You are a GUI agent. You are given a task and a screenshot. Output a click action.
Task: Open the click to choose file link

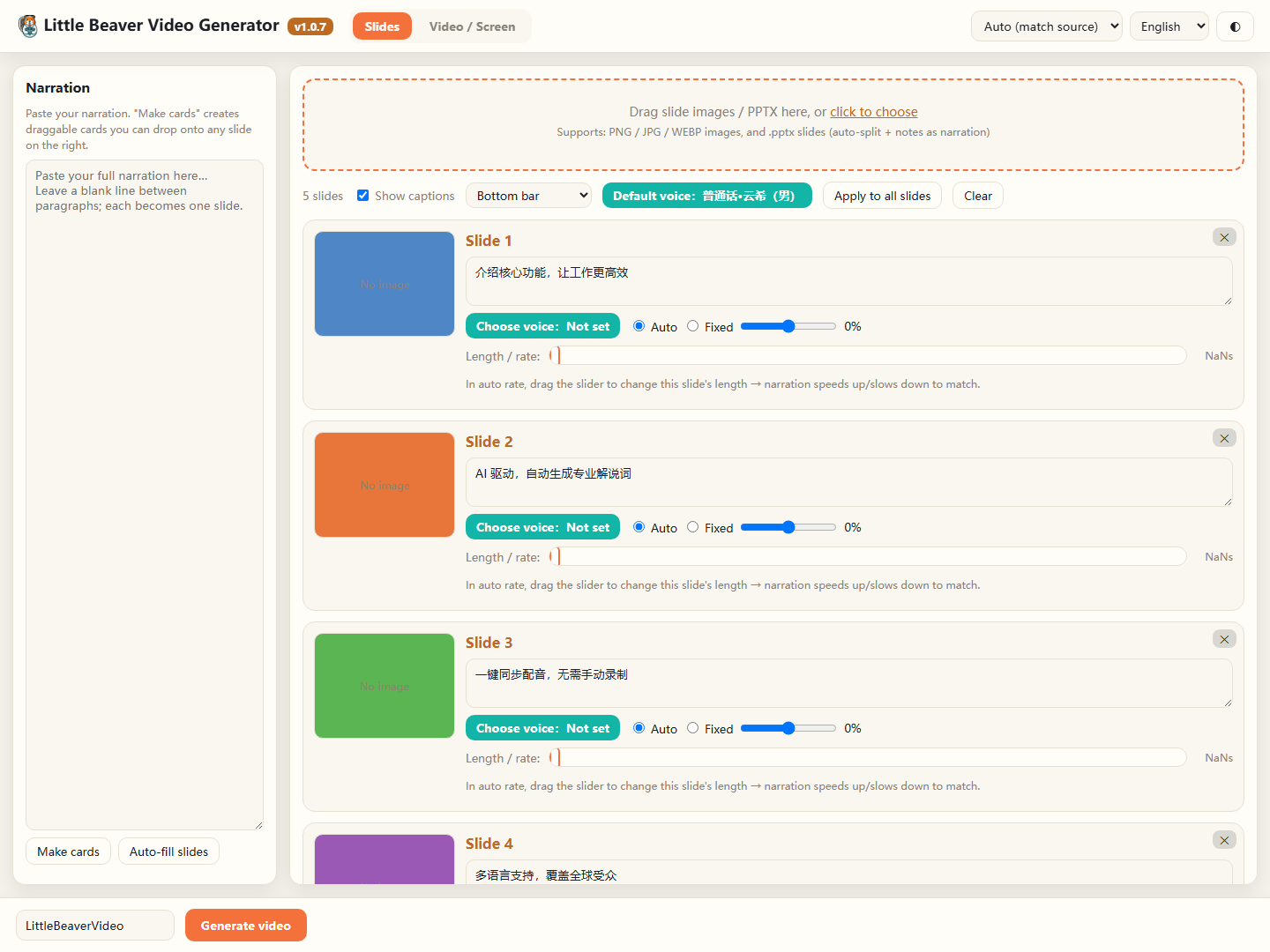coord(874,112)
